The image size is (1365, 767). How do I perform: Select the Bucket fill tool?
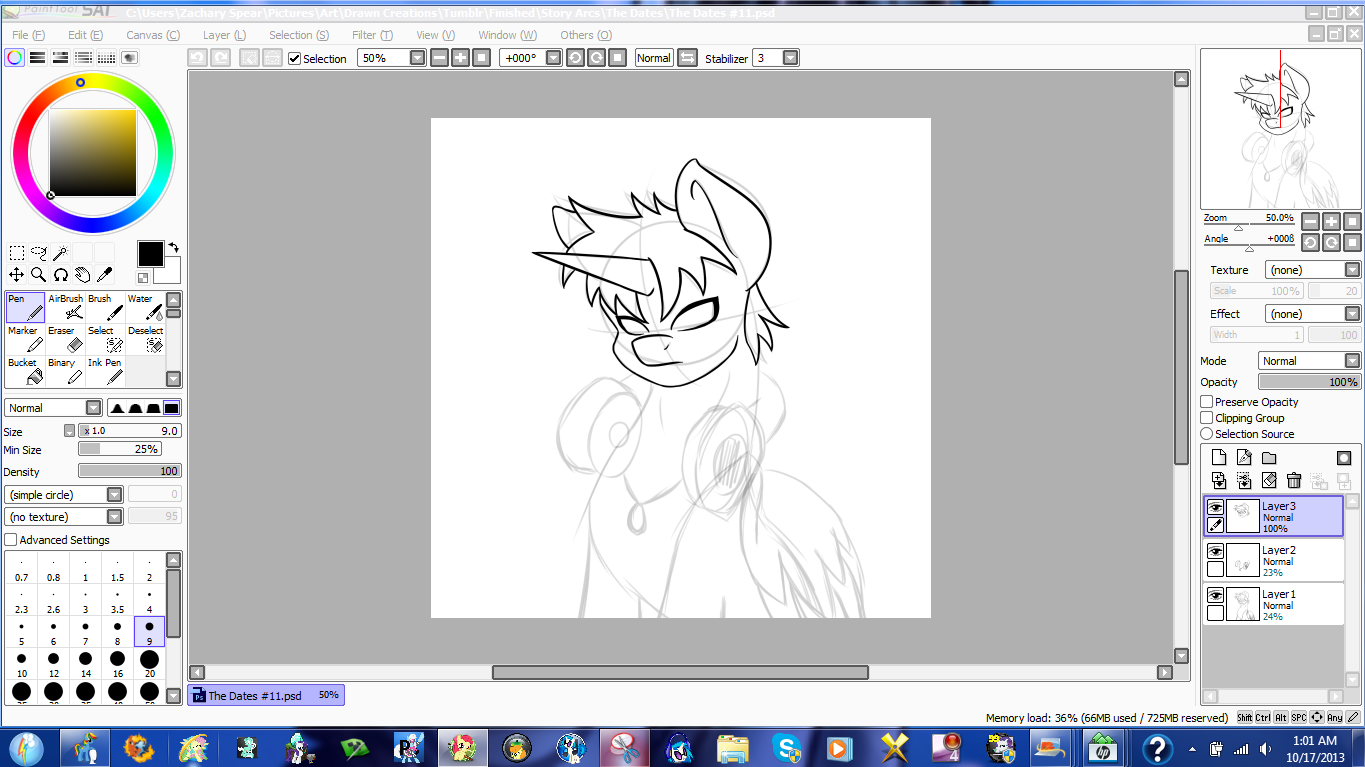(26, 371)
